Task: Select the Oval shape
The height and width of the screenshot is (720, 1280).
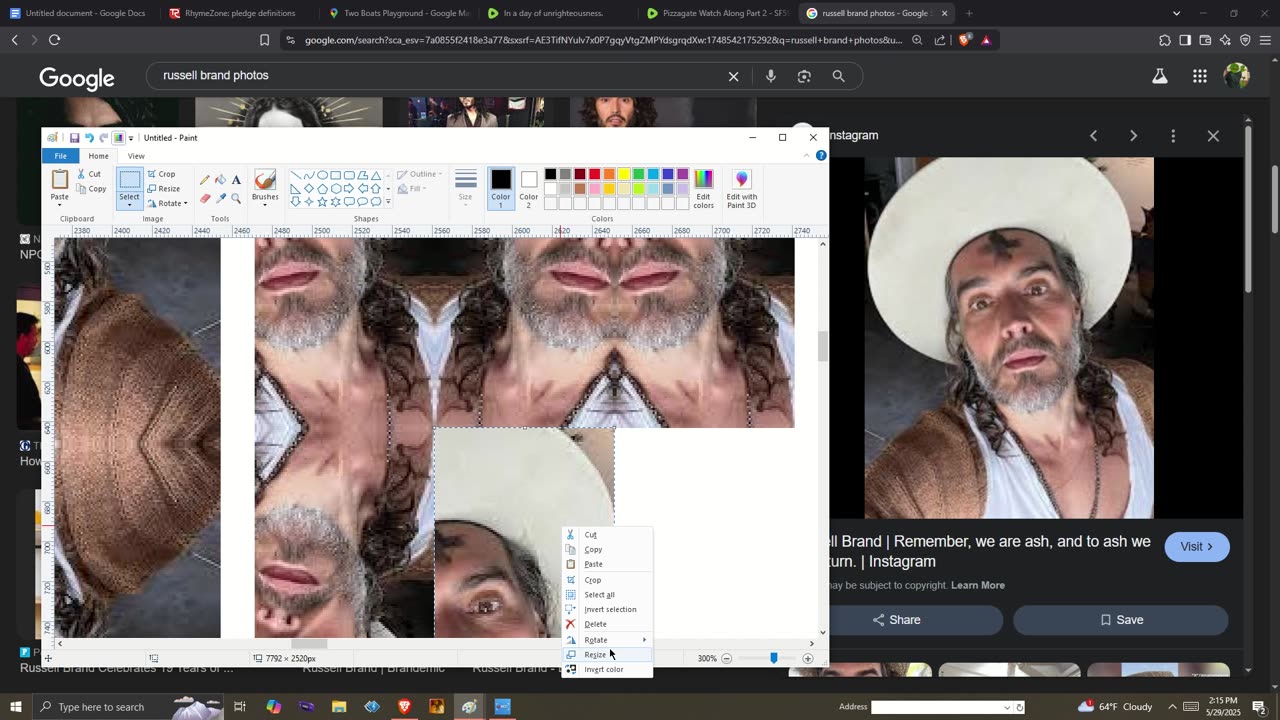Action: [x=322, y=175]
